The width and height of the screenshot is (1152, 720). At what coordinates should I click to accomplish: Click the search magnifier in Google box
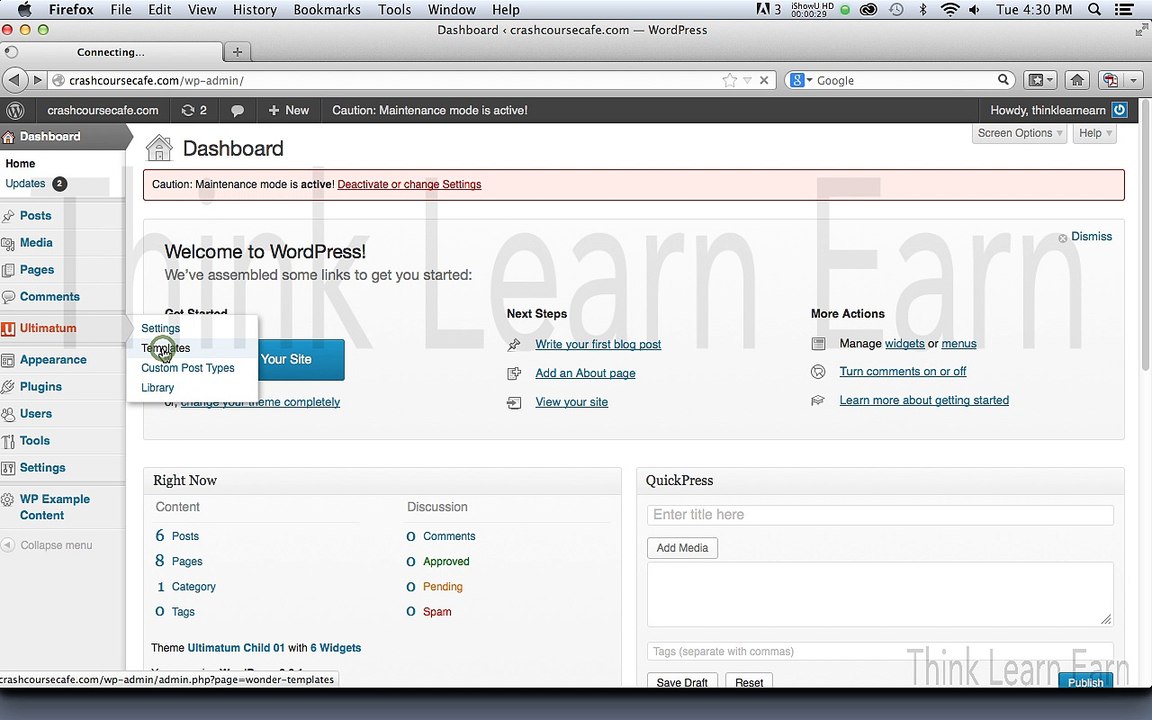click(1003, 80)
